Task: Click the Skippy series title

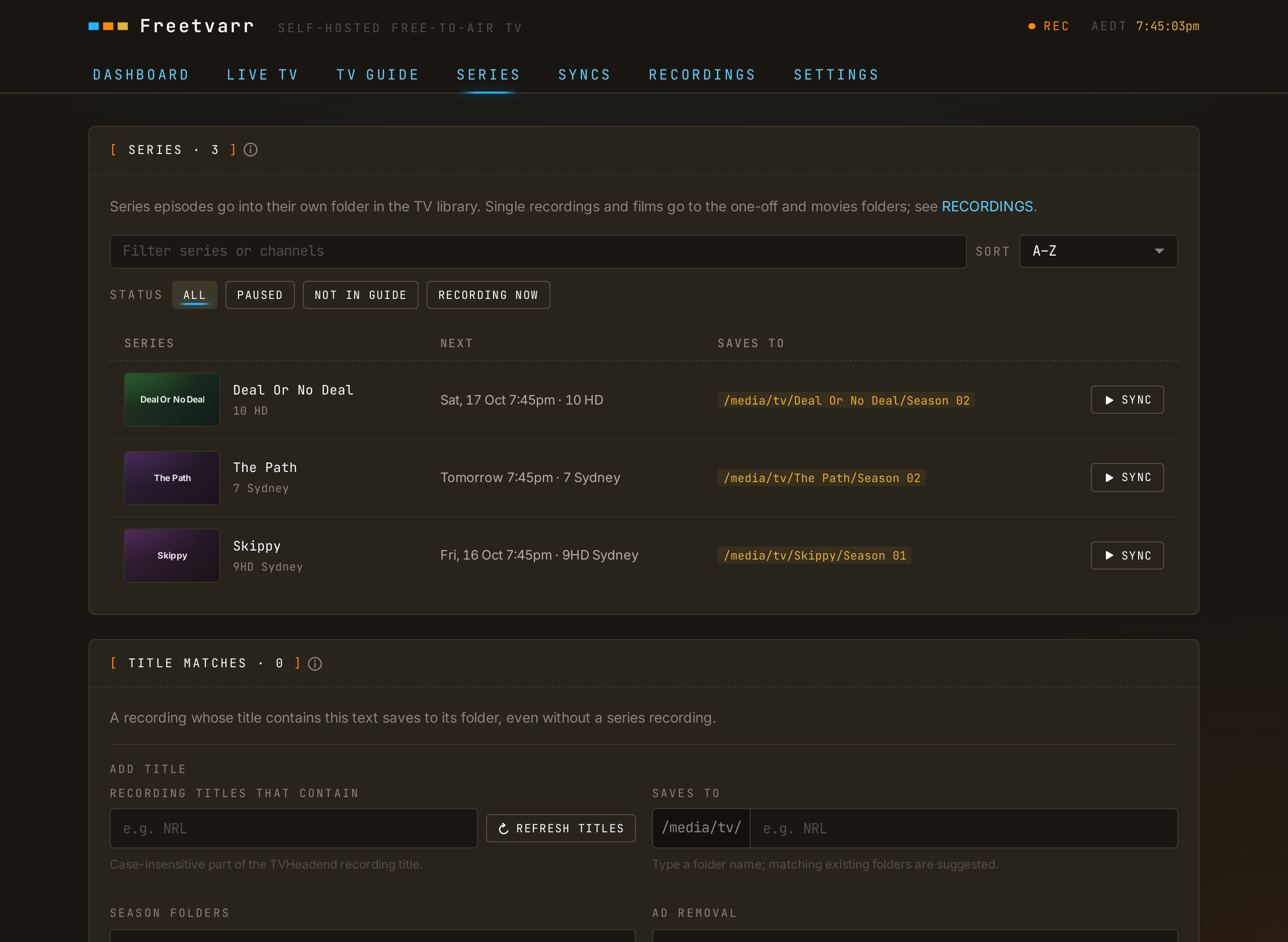Action: coord(257,546)
